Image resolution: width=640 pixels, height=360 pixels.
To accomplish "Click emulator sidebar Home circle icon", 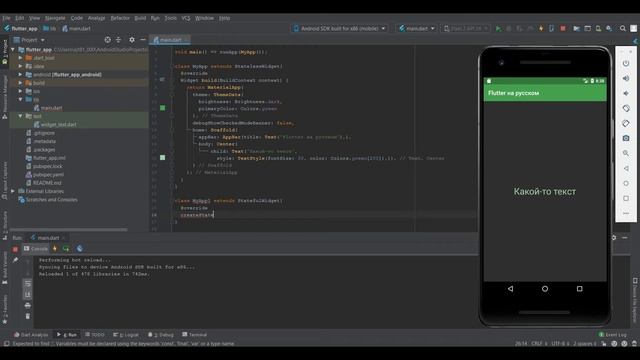I will pos(626,183).
